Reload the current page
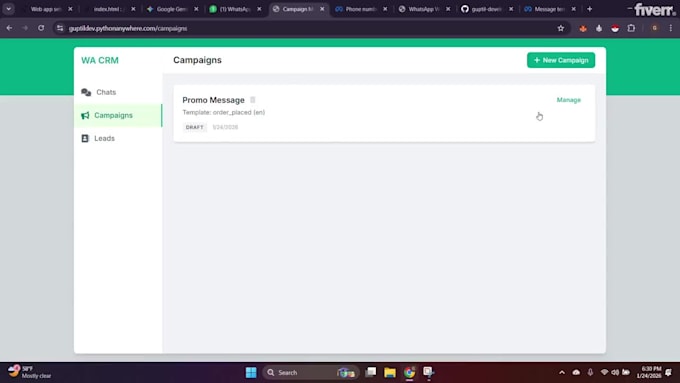Image resolution: width=680 pixels, height=383 pixels. point(41,28)
